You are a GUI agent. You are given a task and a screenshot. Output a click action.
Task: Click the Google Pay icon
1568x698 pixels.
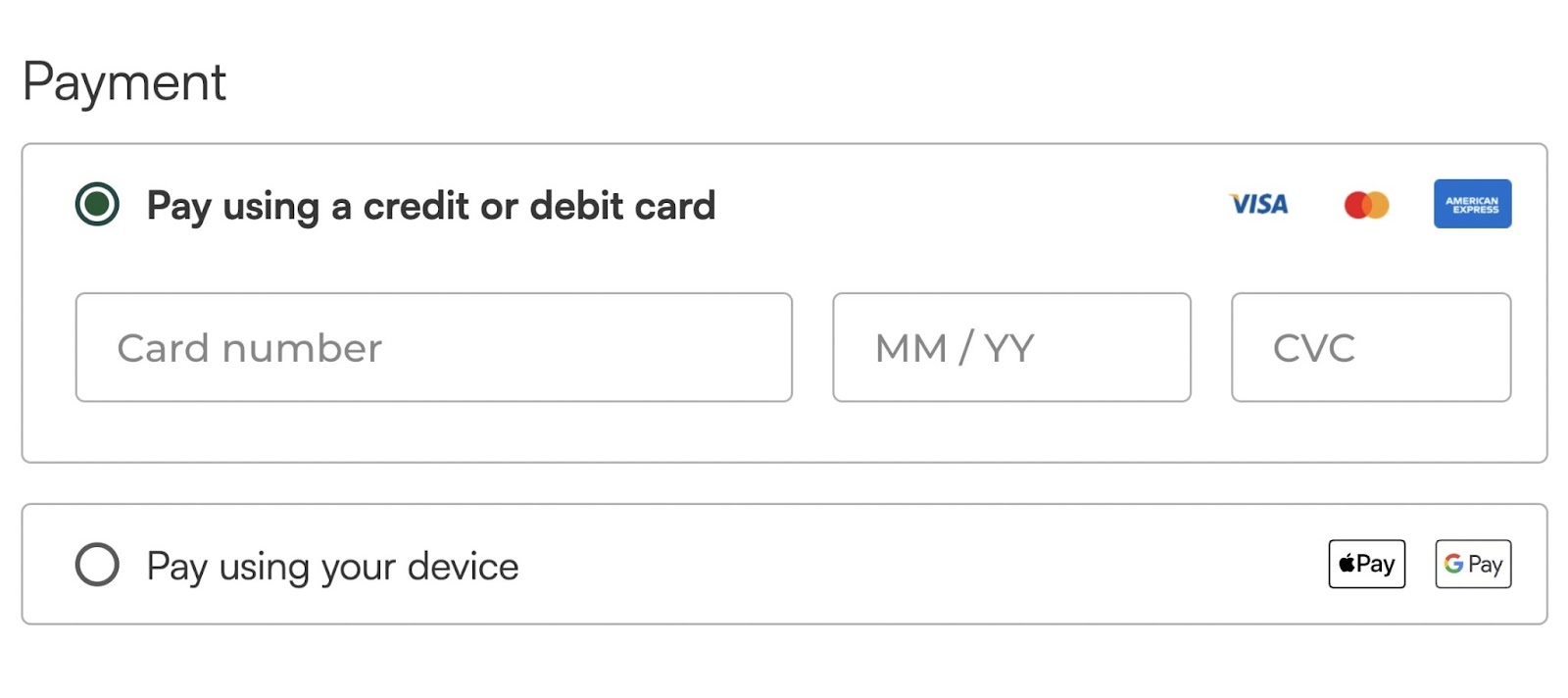click(x=1472, y=564)
